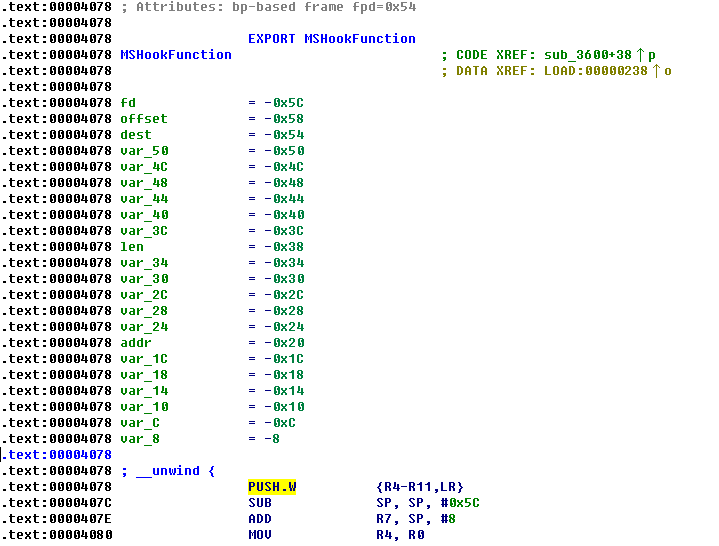Click the -0x38 offset value
This screenshot has height=546, width=719.
coord(284,247)
